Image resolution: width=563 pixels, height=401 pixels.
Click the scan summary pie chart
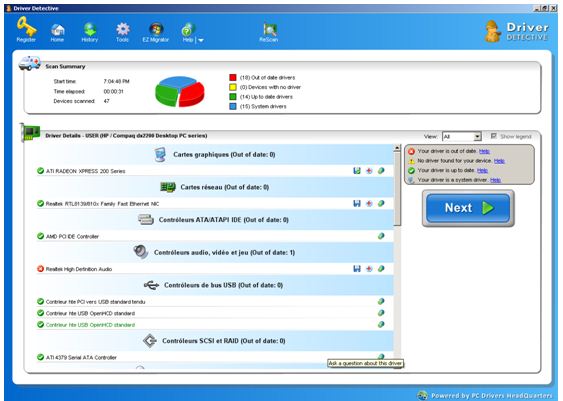coord(180,92)
